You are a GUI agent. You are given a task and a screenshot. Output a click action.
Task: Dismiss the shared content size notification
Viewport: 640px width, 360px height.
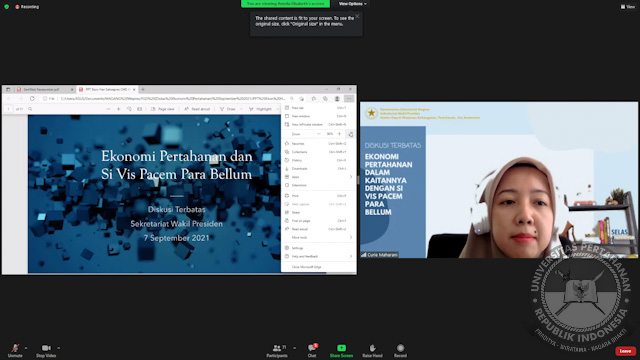357,16
